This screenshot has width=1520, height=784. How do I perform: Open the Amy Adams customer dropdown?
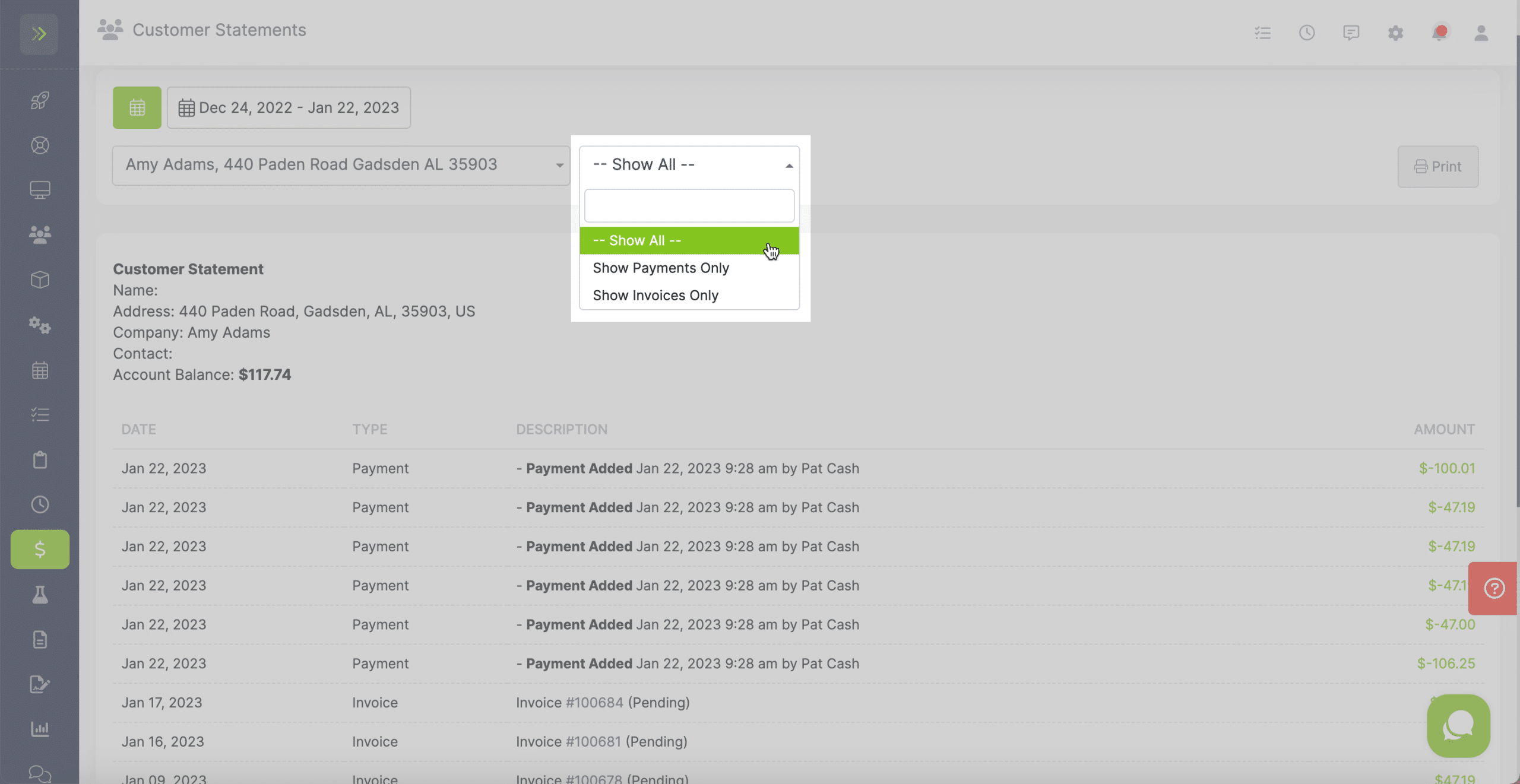tap(341, 165)
